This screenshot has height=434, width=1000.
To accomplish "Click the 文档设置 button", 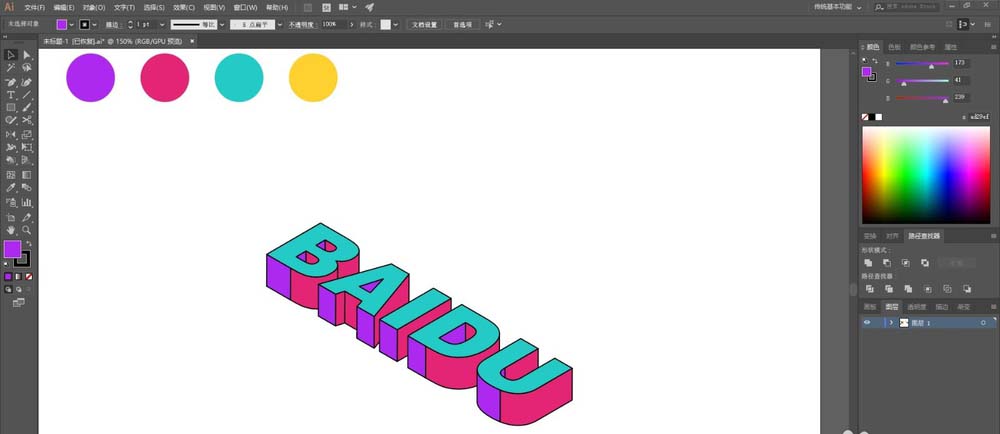I will pyautogui.click(x=424, y=25).
